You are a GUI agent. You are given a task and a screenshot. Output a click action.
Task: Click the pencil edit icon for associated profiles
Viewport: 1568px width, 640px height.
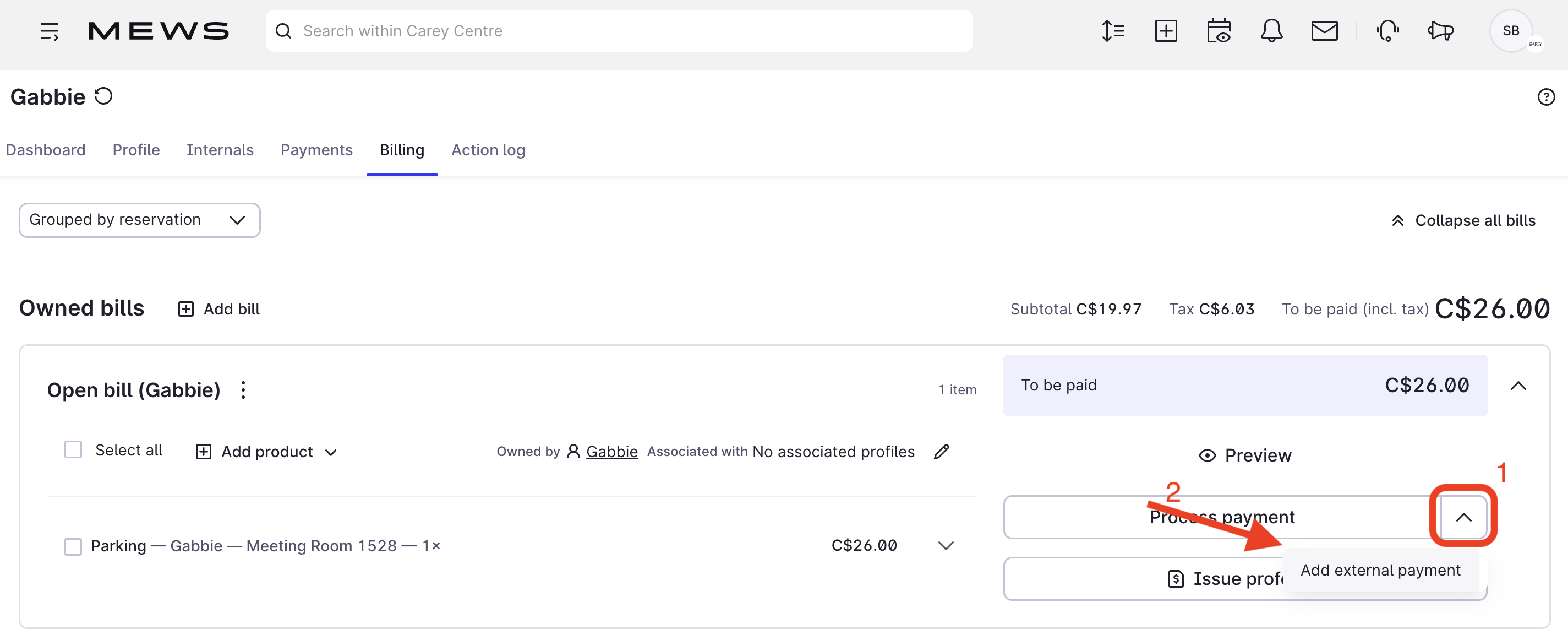tap(941, 451)
